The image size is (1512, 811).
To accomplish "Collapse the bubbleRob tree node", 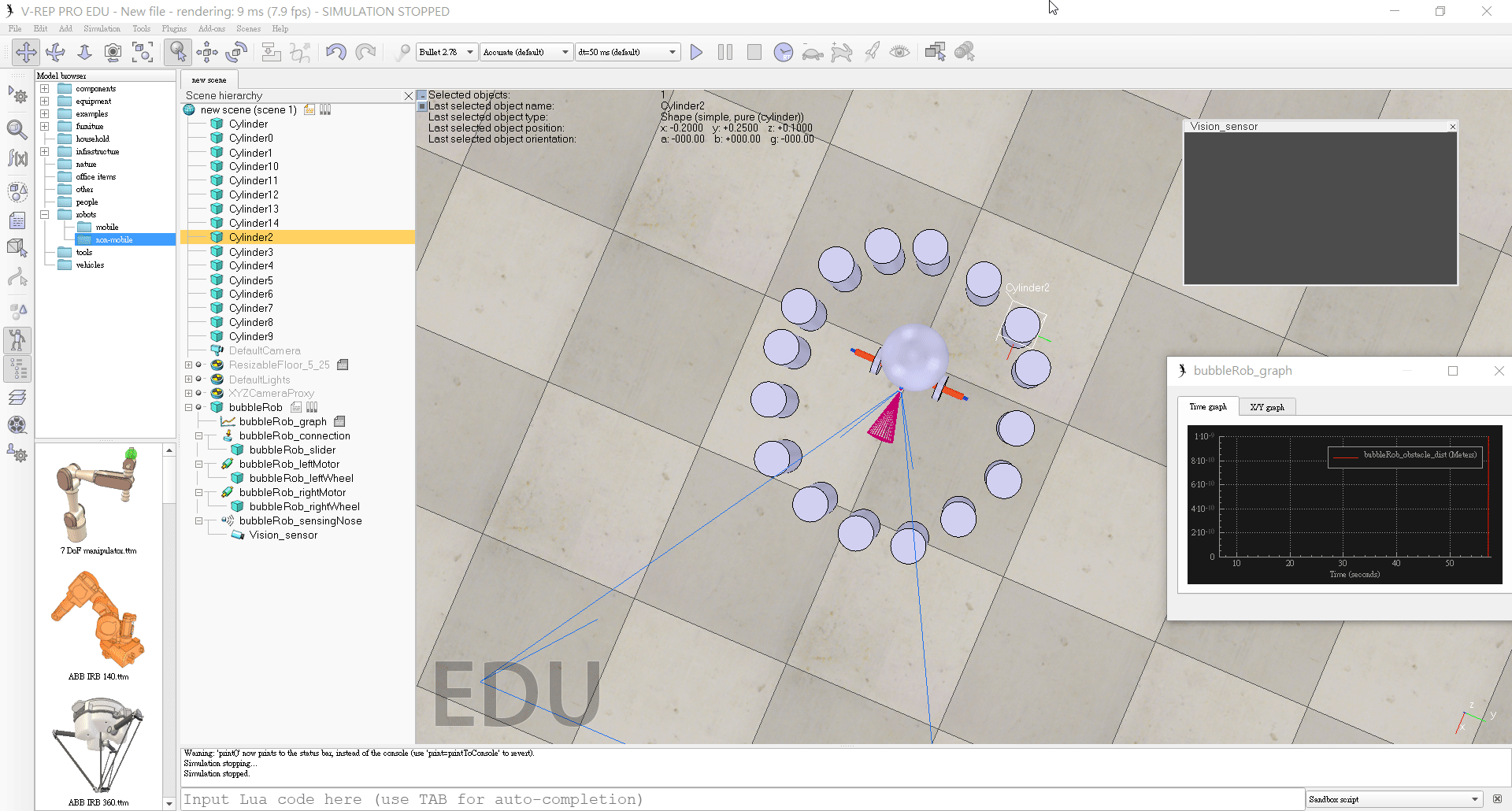I will 189,408.
